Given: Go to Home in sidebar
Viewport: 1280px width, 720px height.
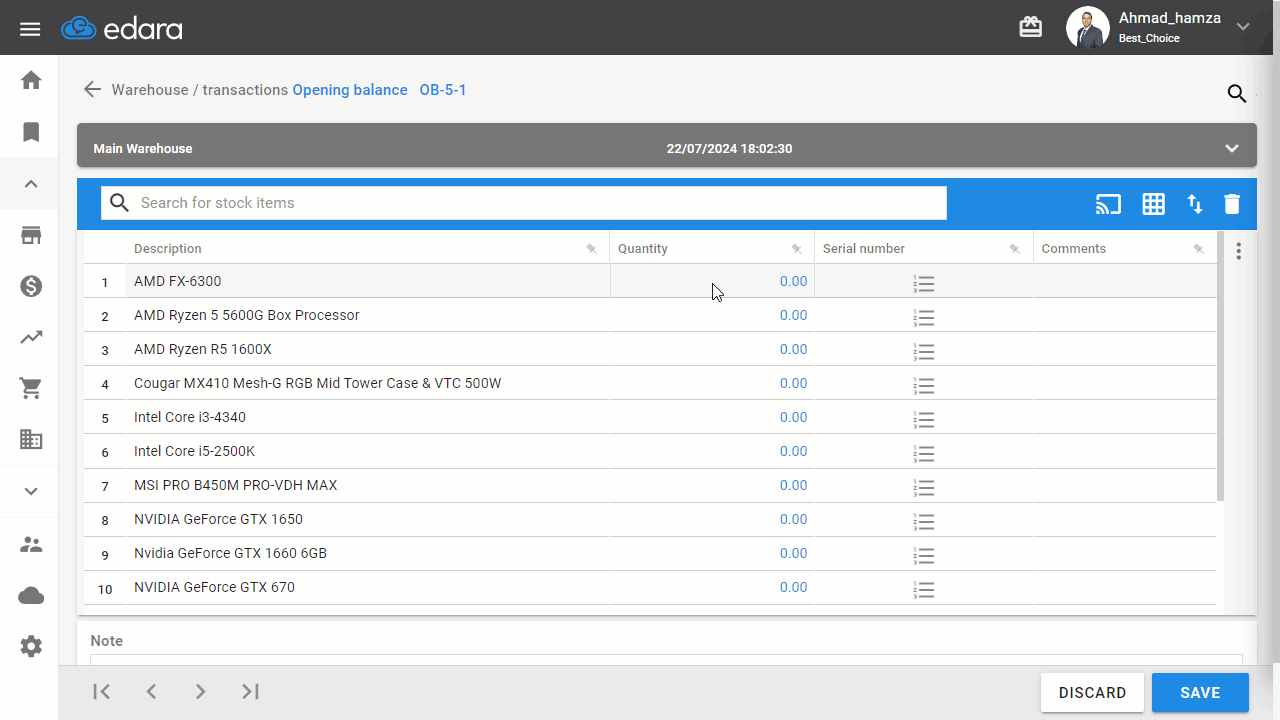Looking at the screenshot, I should tap(31, 80).
